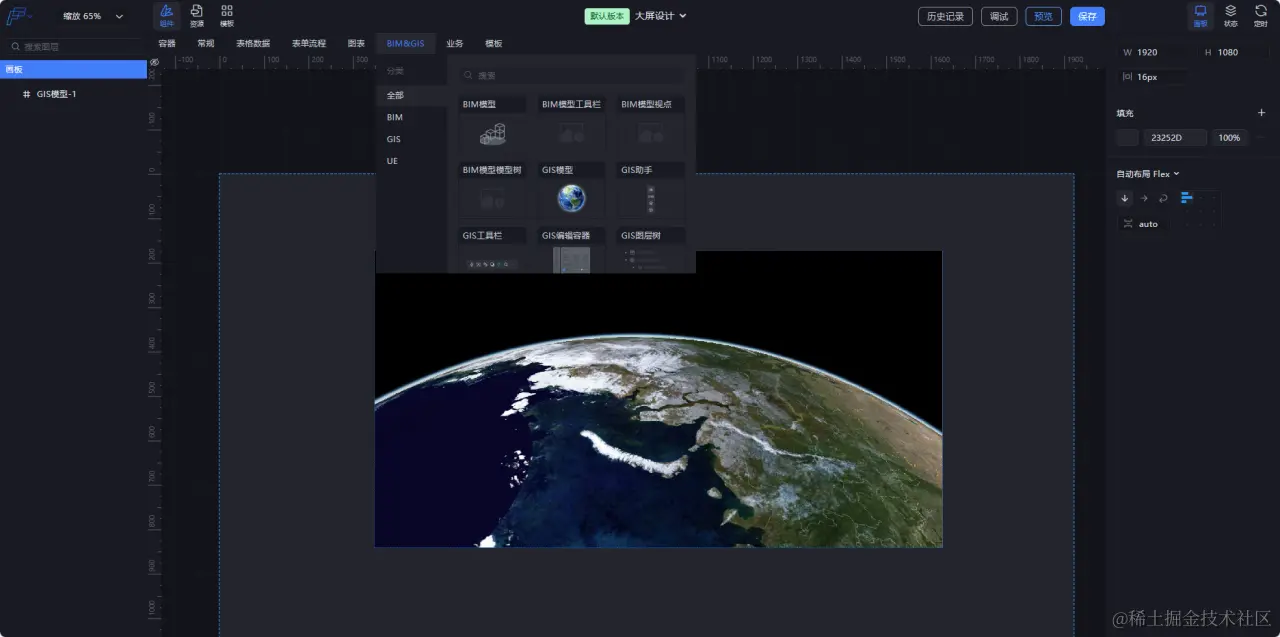Viewport: 1280px width, 637px height.
Task: Click the 调试 debug button
Action: point(999,16)
